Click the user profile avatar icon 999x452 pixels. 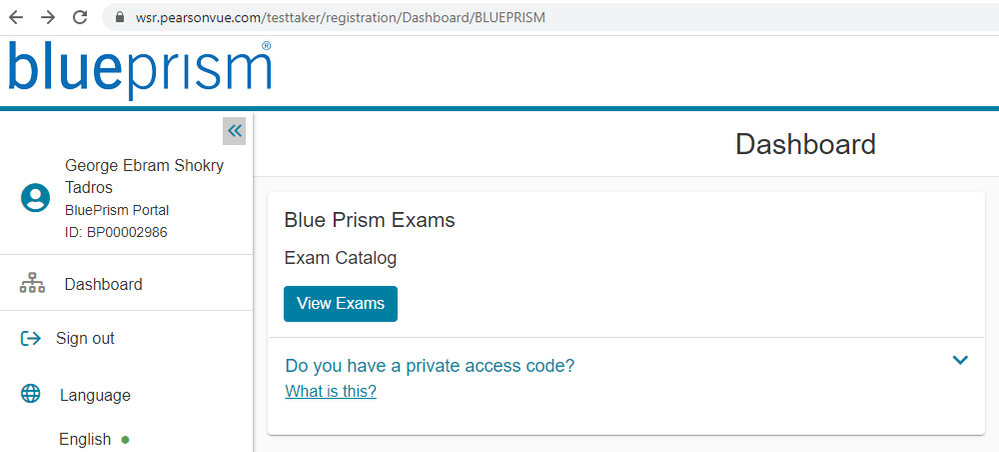(36, 198)
